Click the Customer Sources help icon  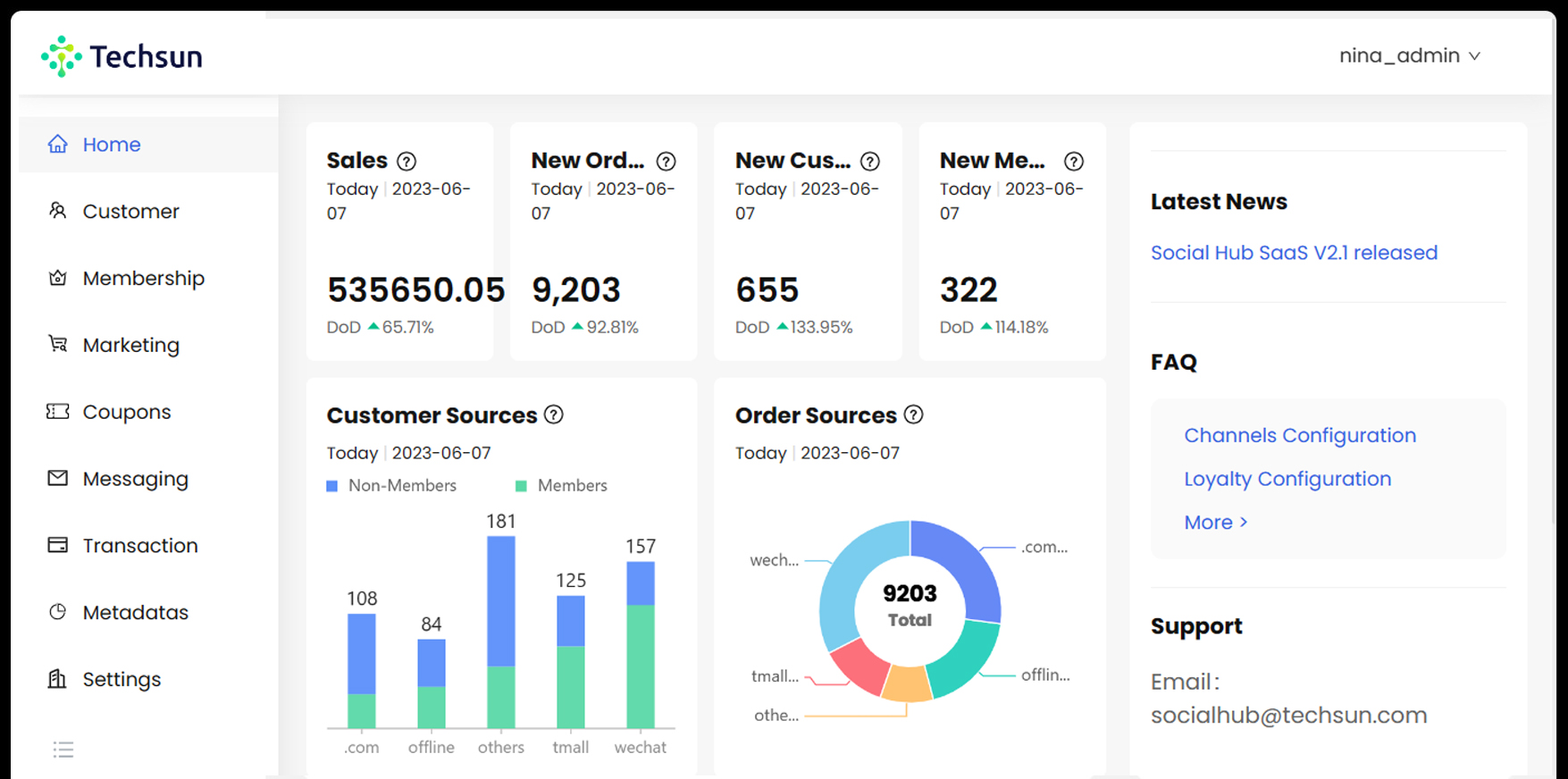554,415
